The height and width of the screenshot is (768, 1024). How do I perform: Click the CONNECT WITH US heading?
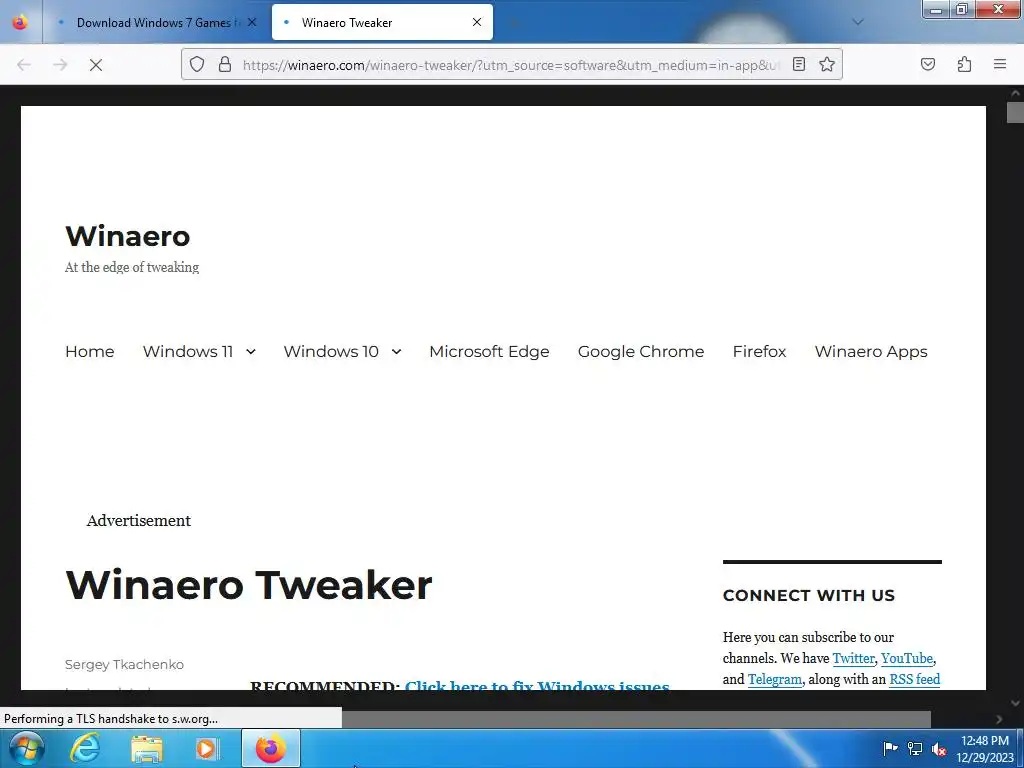click(808, 596)
